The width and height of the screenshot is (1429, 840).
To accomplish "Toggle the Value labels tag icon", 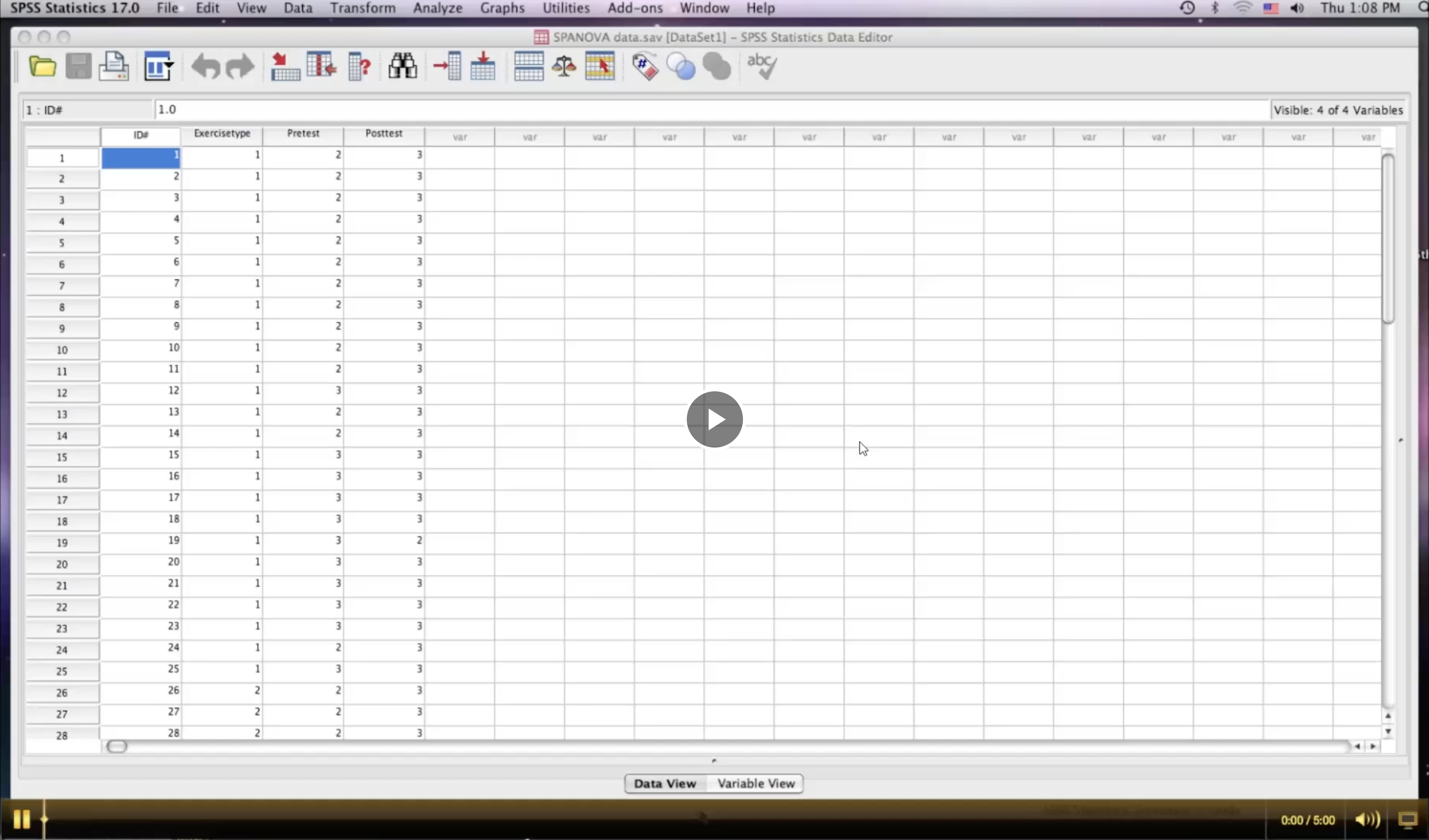I will click(x=645, y=67).
